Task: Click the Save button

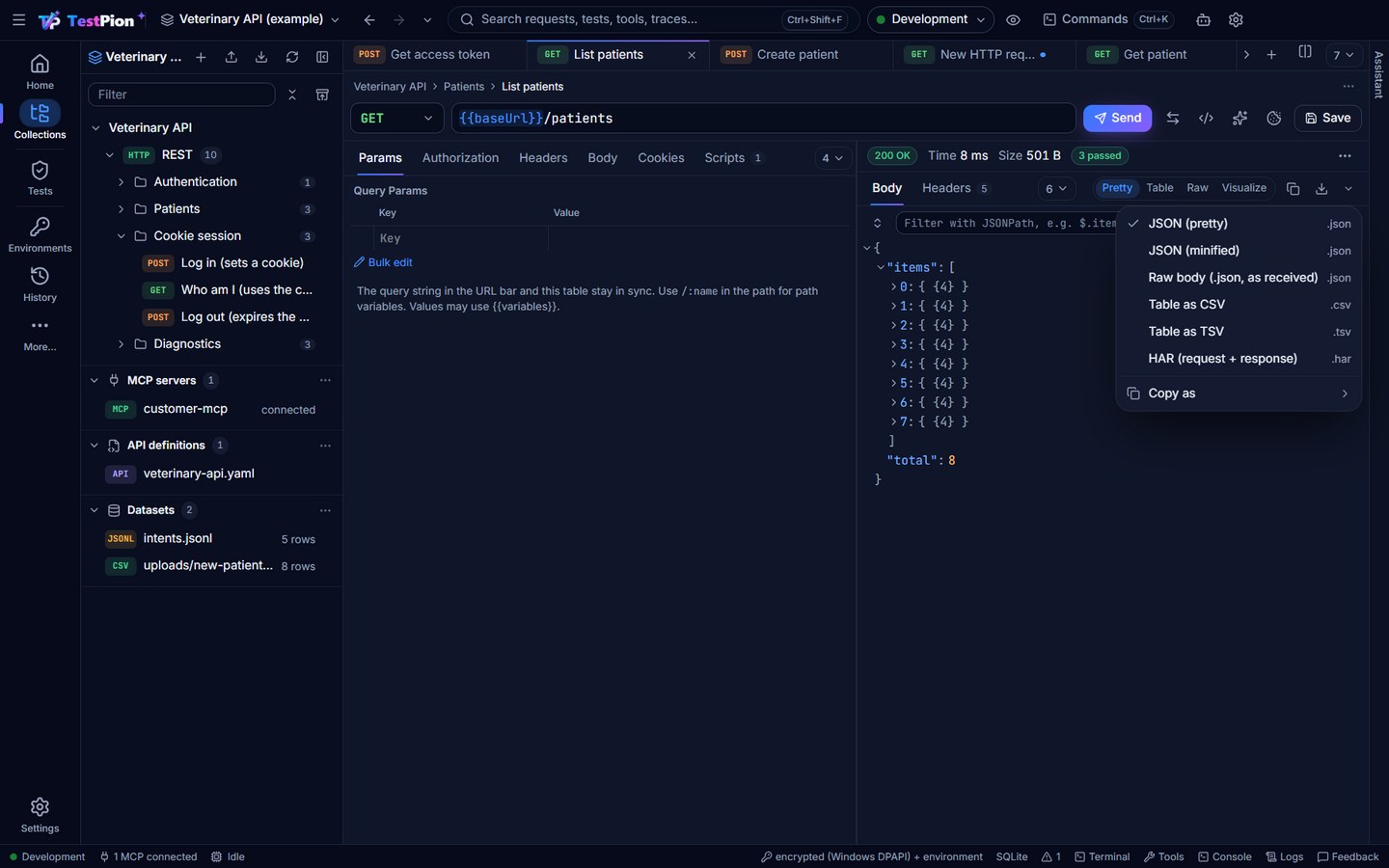Action: click(x=1327, y=118)
